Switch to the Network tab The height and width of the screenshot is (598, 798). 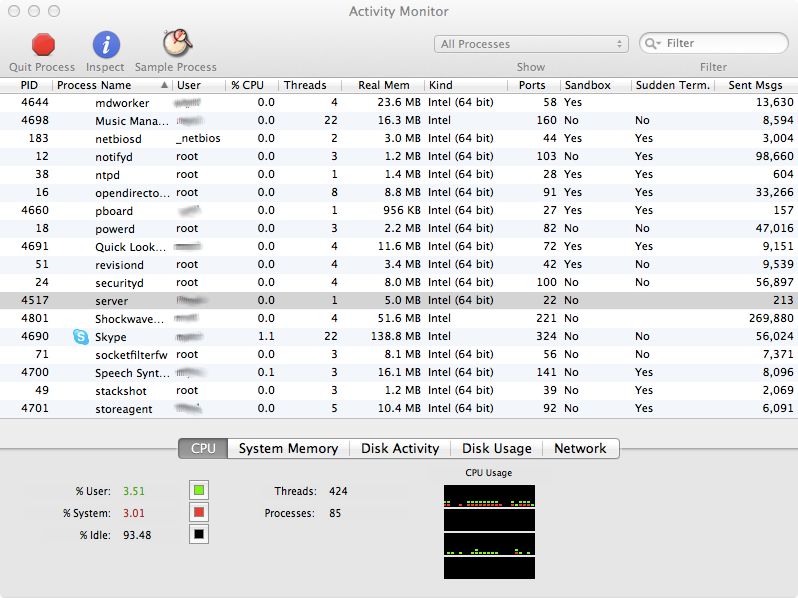(x=580, y=448)
